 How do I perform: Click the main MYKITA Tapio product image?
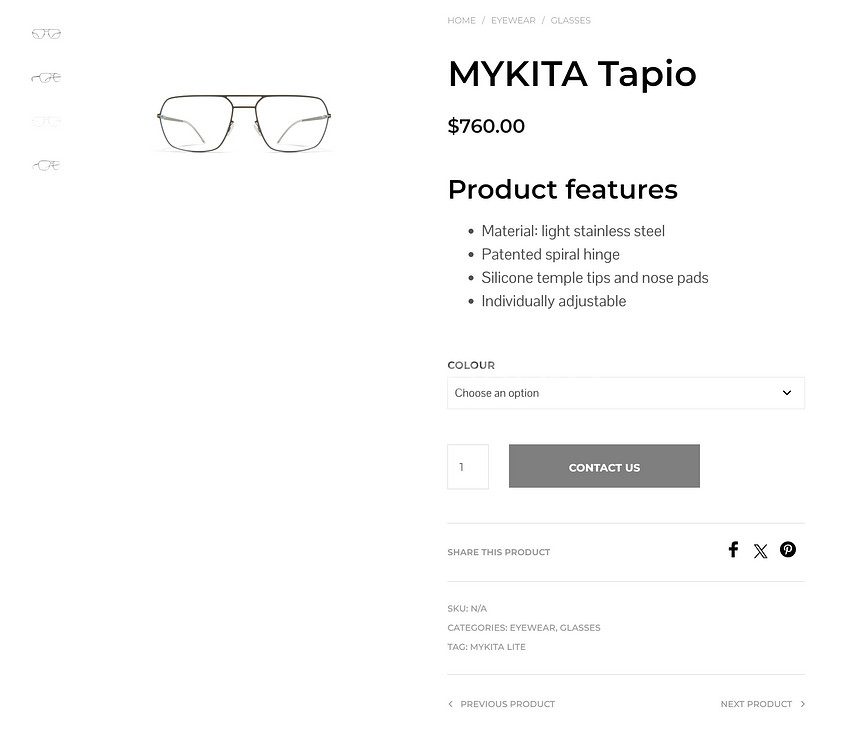tap(244, 123)
